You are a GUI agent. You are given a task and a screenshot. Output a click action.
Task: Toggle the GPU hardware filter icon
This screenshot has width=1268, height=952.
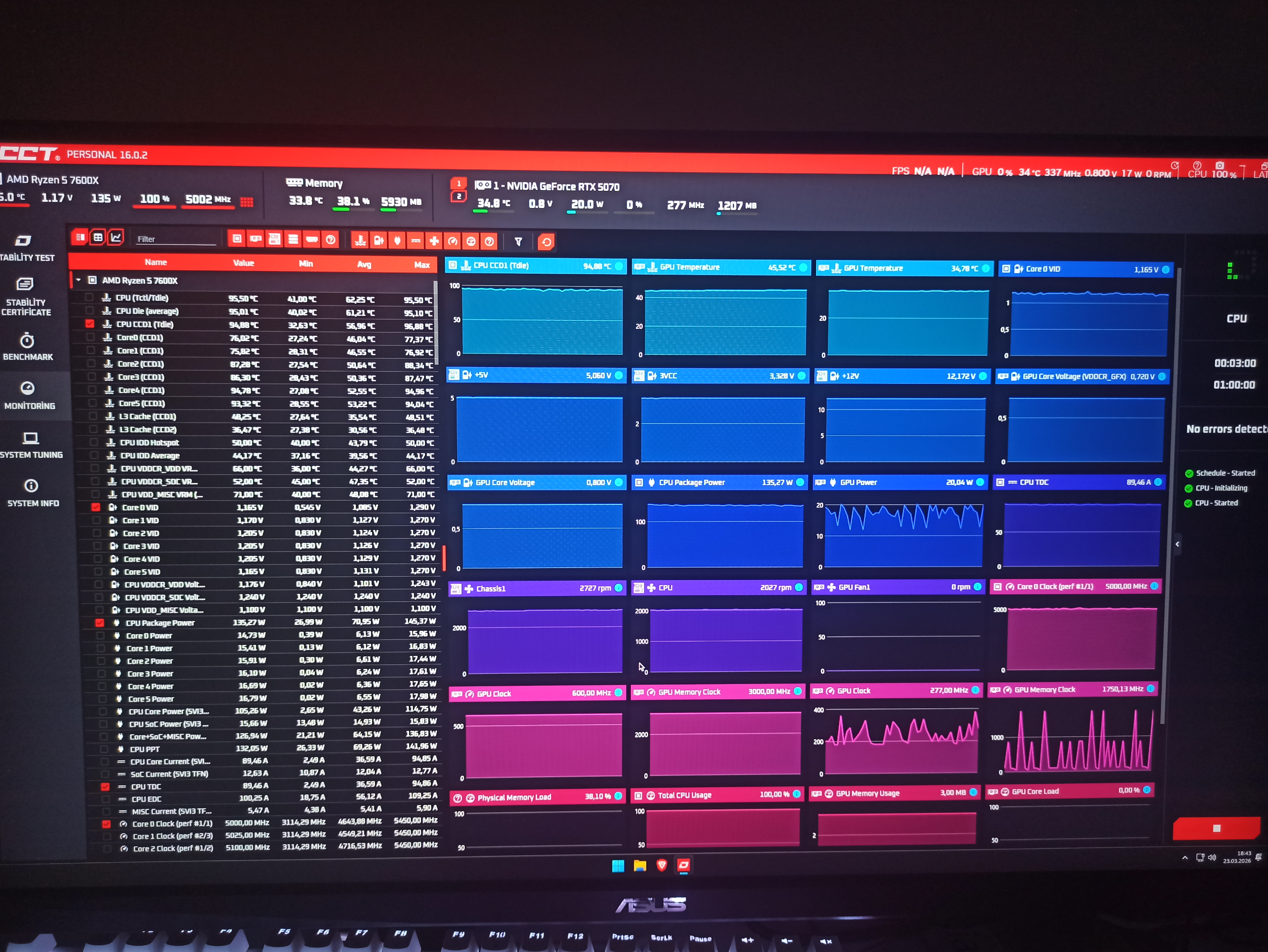pyautogui.click(x=256, y=238)
